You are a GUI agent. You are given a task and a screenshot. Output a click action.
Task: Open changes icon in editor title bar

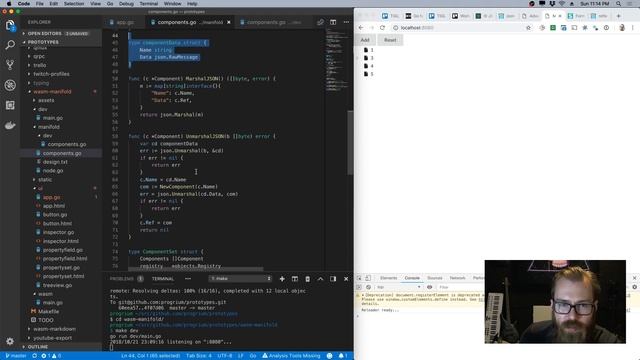point(320,22)
